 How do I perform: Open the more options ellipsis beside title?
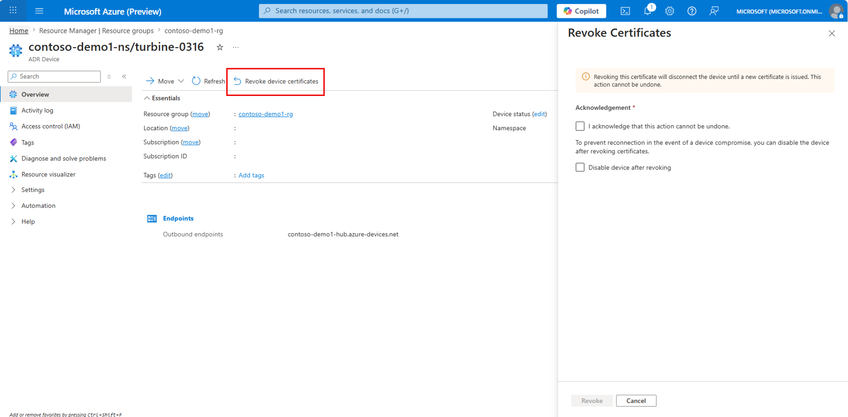pos(236,48)
